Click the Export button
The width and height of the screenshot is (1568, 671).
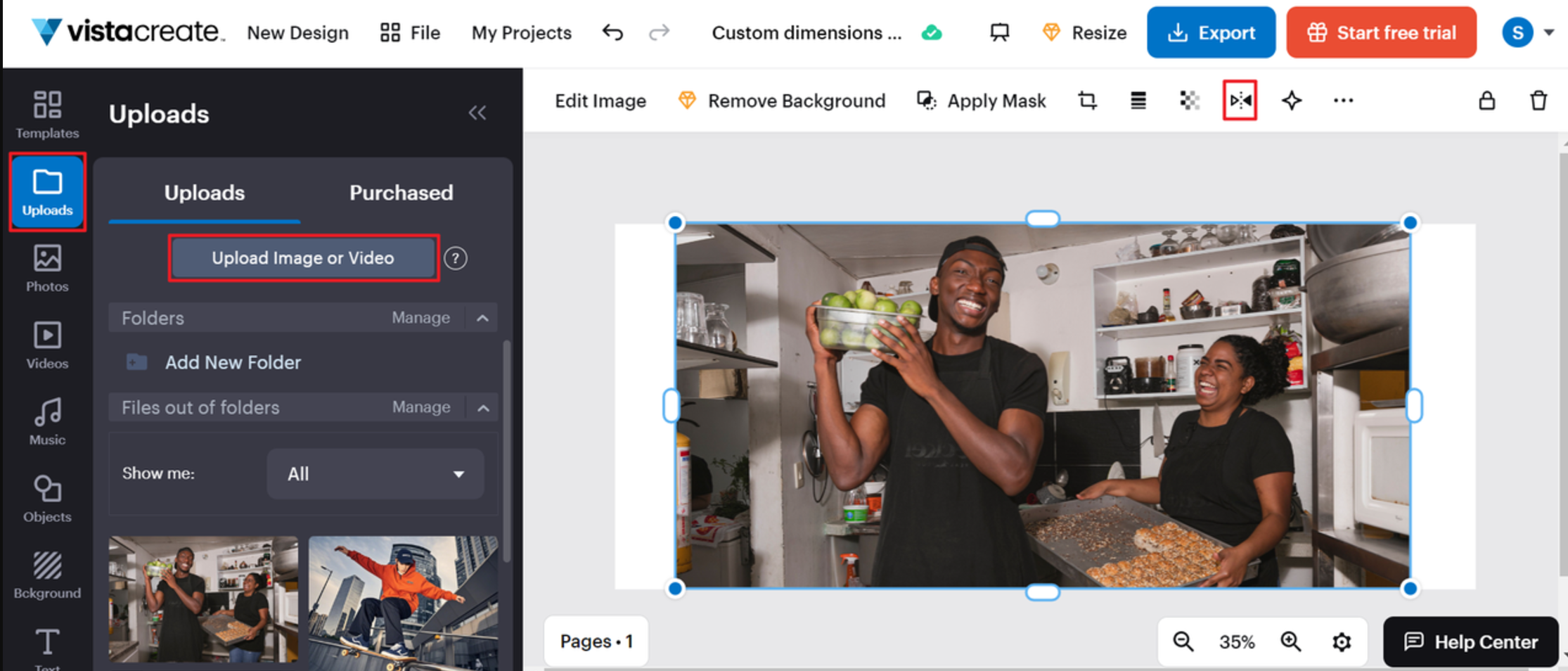pyautogui.click(x=1211, y=32)
